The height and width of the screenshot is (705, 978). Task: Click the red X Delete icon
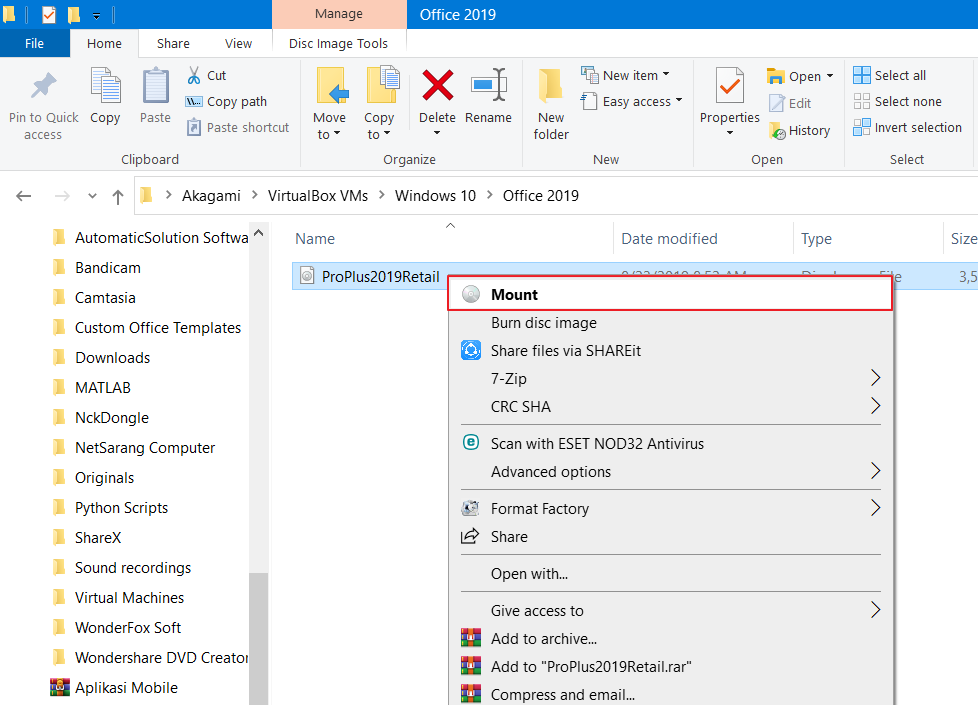coord(437,85)
